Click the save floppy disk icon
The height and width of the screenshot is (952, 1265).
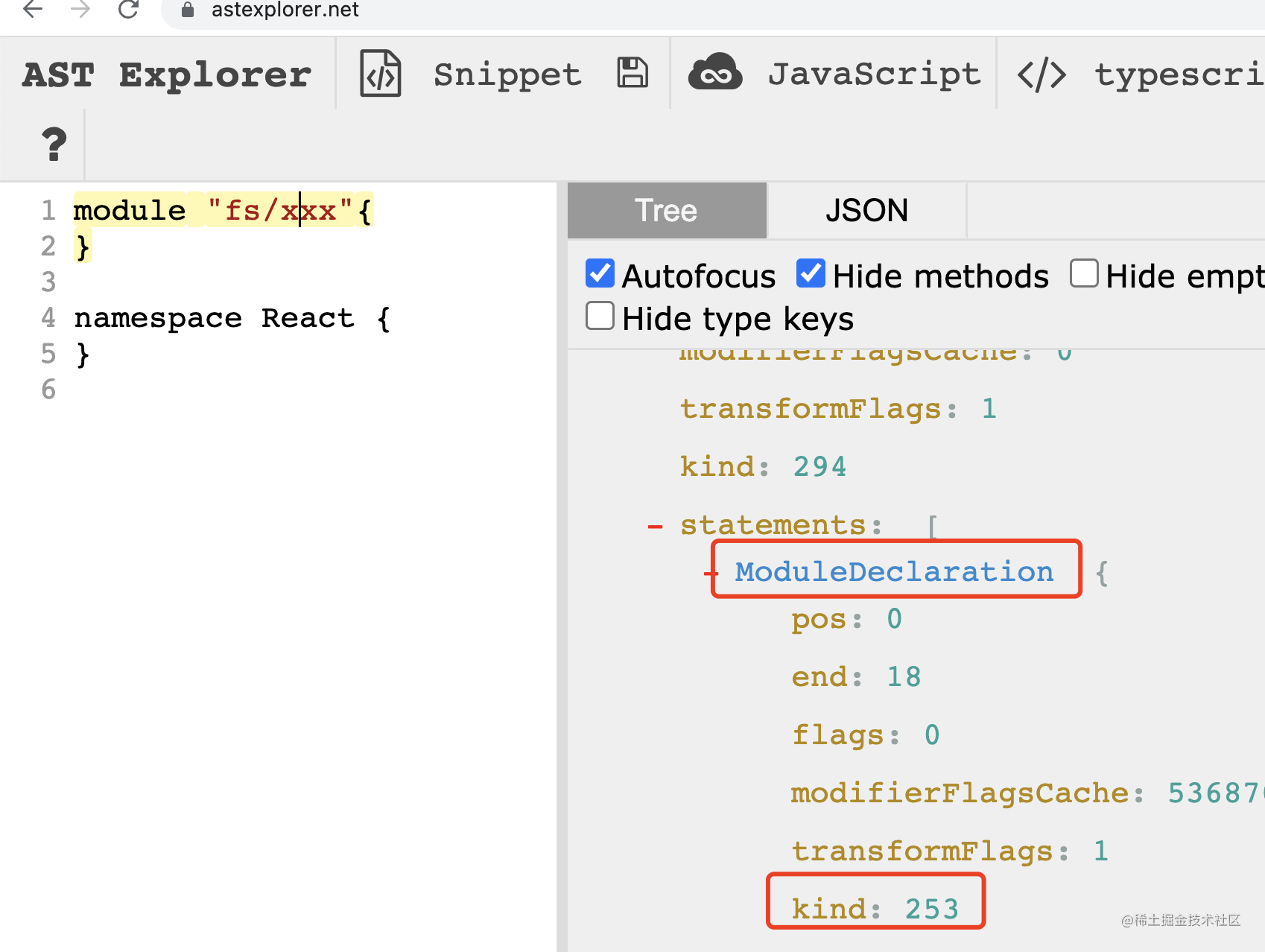click(632, 74)
